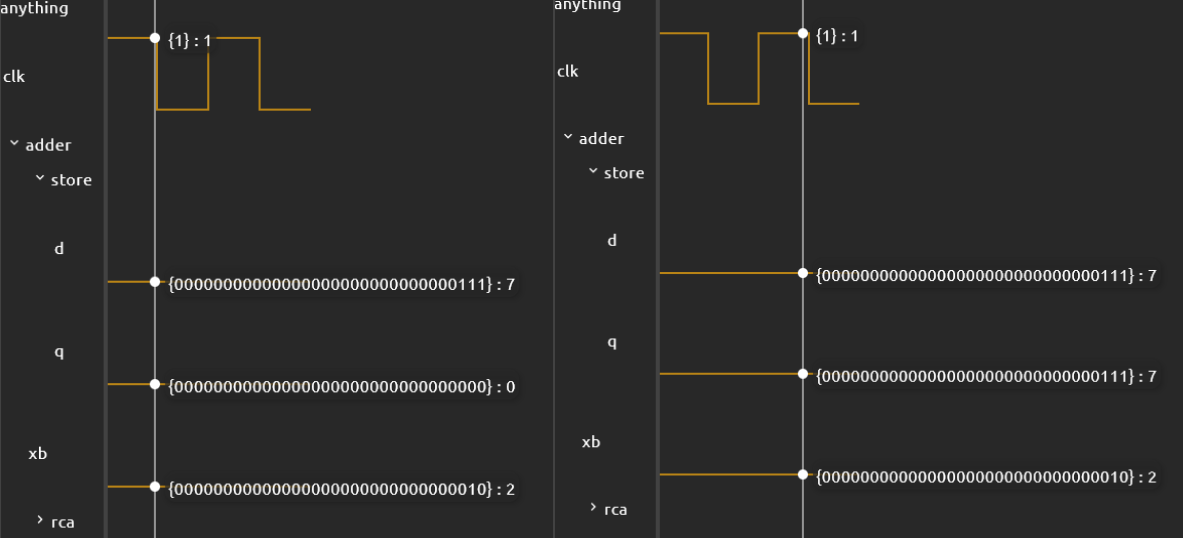Select the d signal label in the right panel

point(612,241)
